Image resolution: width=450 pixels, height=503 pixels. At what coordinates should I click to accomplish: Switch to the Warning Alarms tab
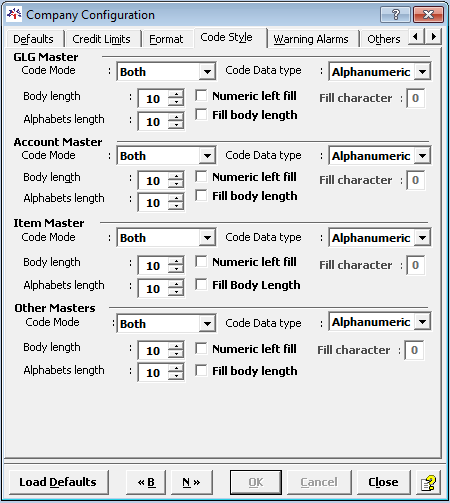coord(311,39)
